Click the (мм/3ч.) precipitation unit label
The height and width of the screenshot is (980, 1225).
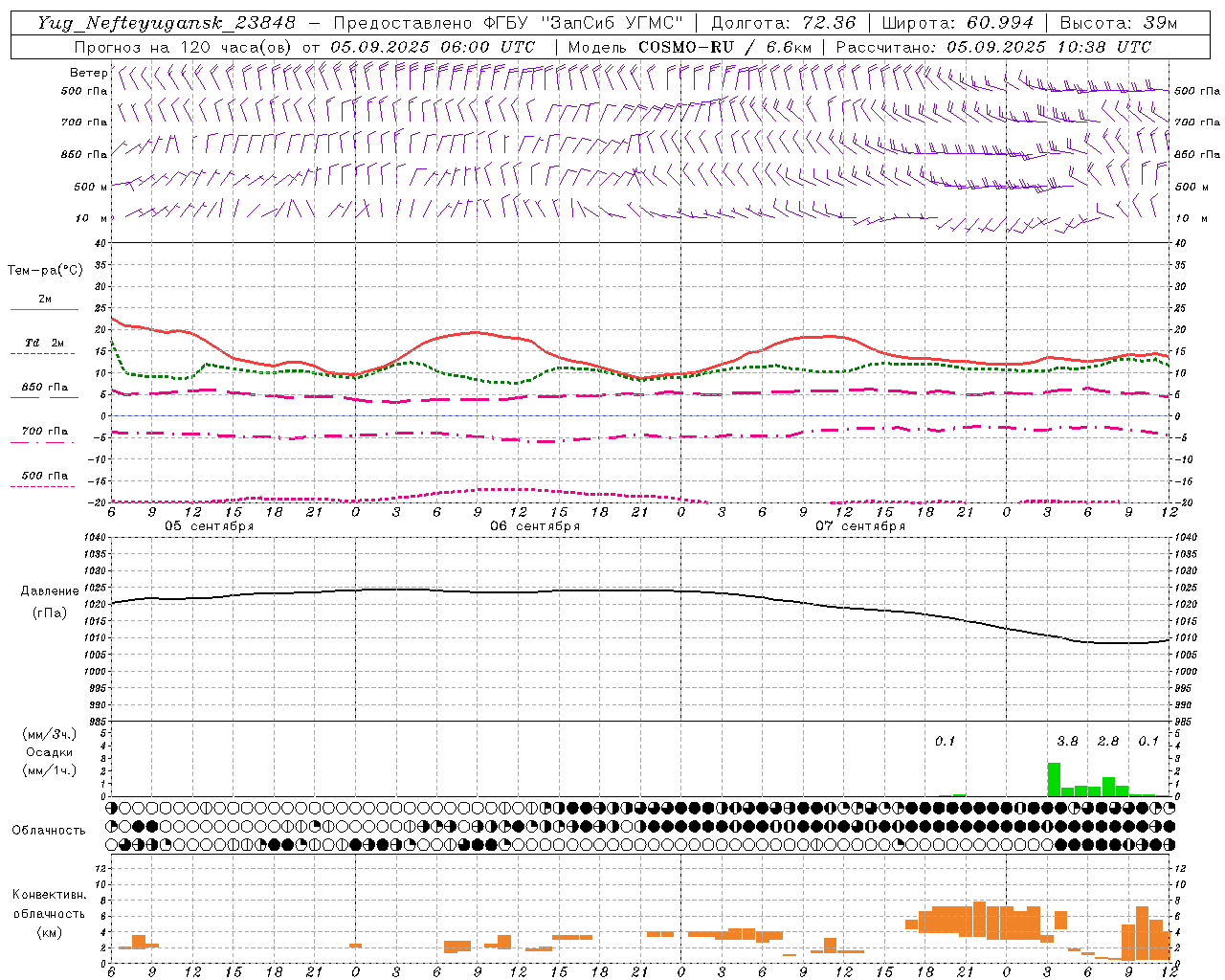pyautogui.click(x=50, y=734)
